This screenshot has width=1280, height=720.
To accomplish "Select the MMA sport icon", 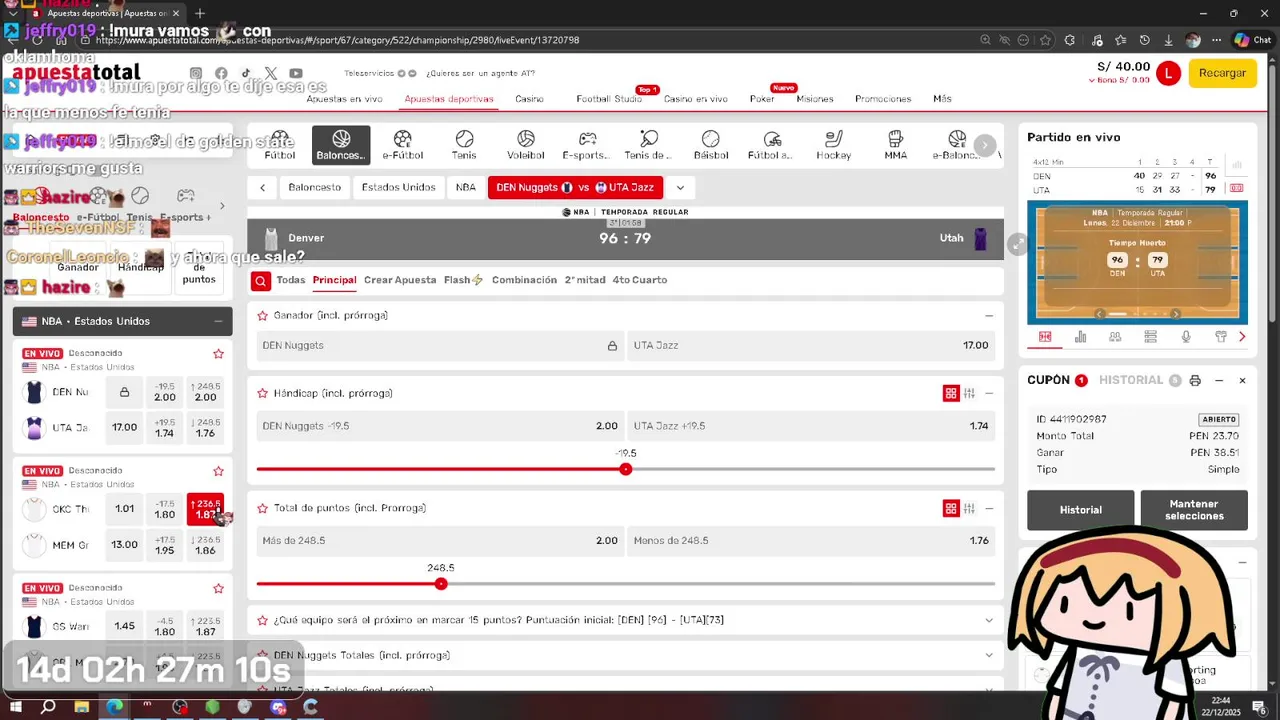I will point(896,145).
